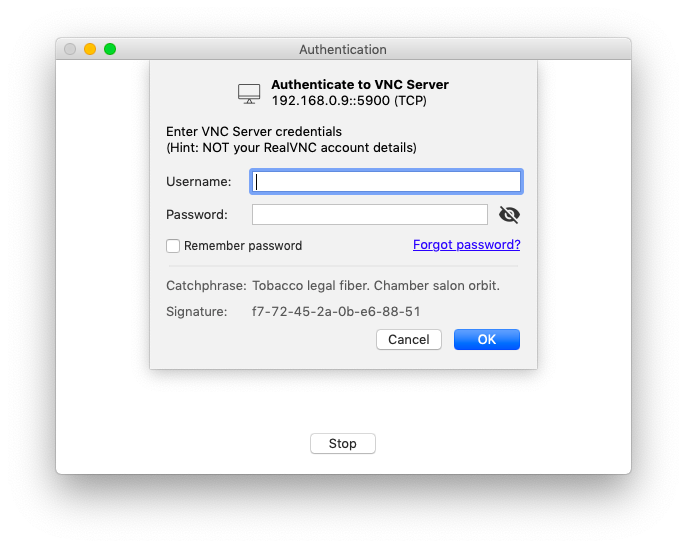The width and height of the screenshot is (687, 548).
Task: Click the server address 192.168.0.9::5900 (TCP)
Action: pyautogui.click(x=350, y=101)
